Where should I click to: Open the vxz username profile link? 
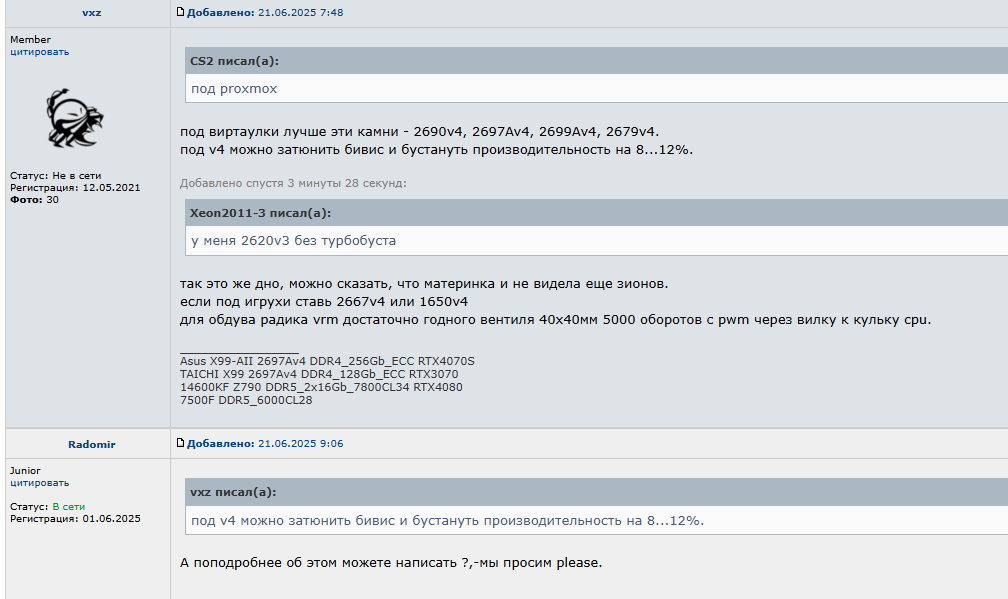point(91,12)
